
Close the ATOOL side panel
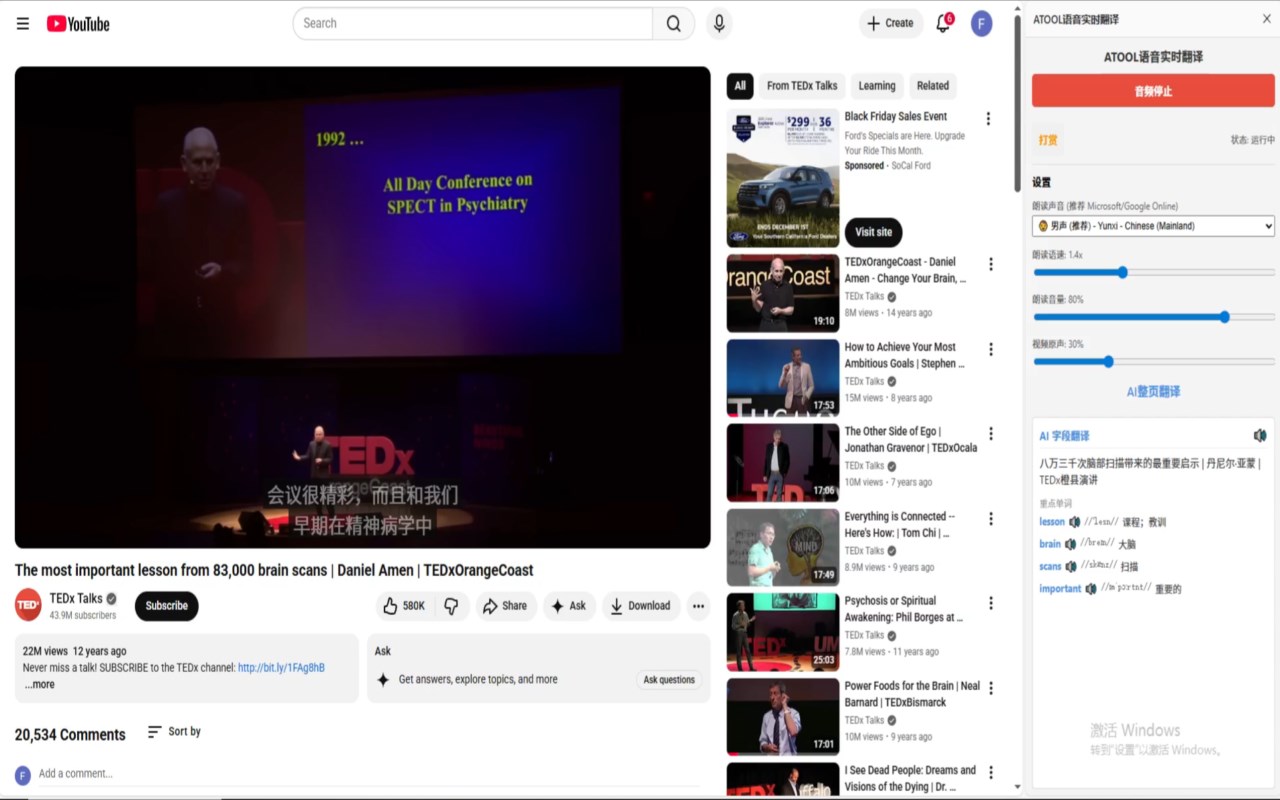tap(1267, 19)
